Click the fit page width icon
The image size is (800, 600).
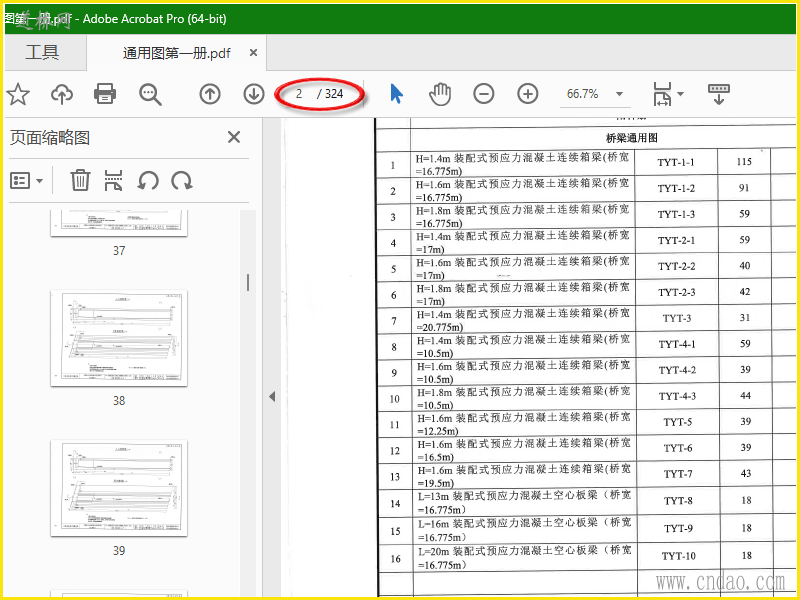(x=662, y=94)
